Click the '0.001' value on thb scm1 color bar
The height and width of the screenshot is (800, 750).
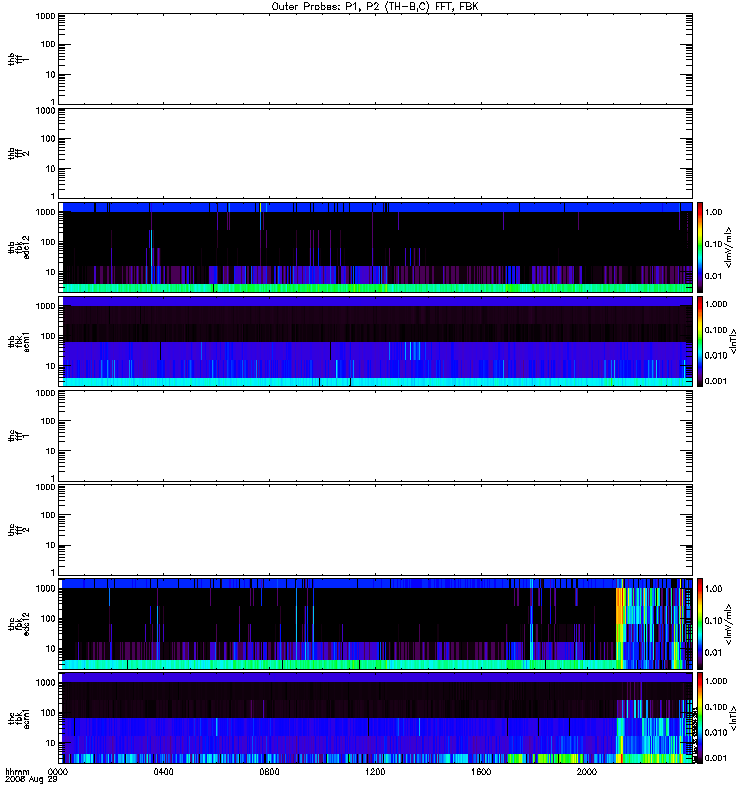[716, 381]
